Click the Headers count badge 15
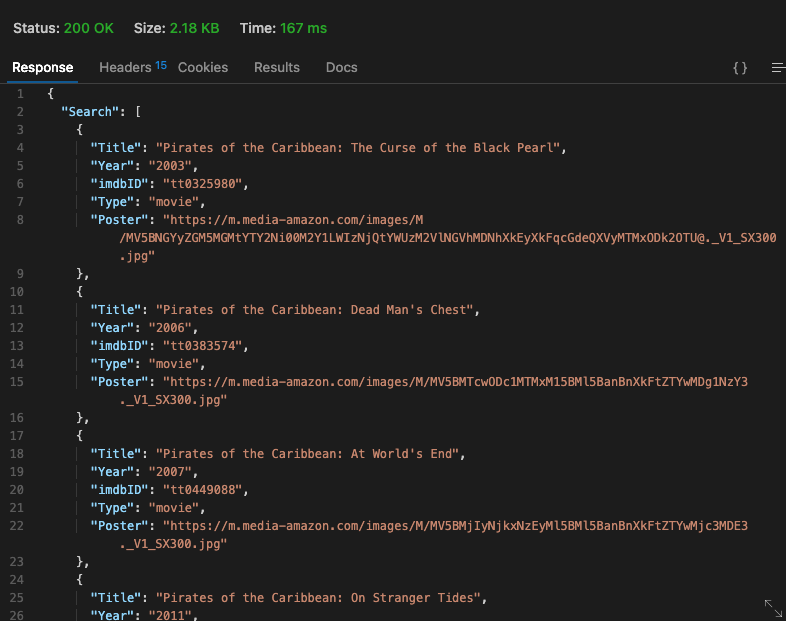The height and width of the screenshot is (621, 786). (161, 65)
